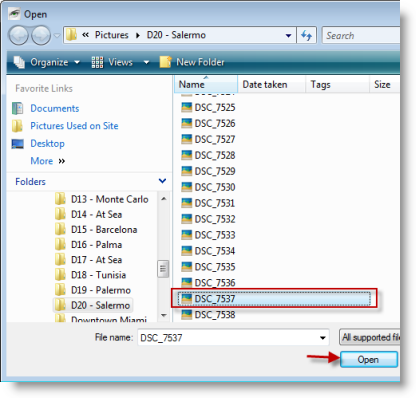Screen dimensions: 416x398
Task: Expand the address bar history dropdown
Action: click(x=288, y=35)
